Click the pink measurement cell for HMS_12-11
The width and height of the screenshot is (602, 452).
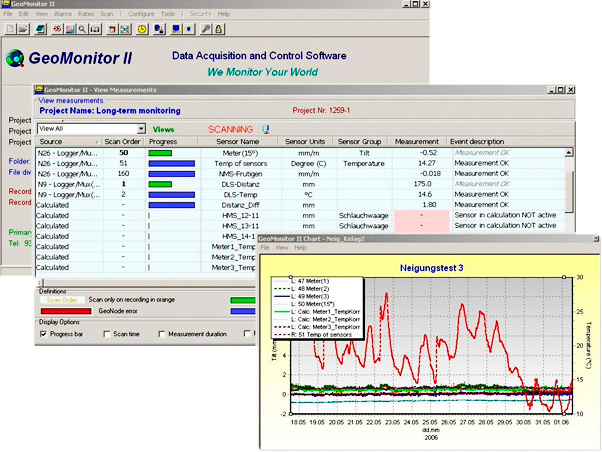pyautogui.click(x=422, y=215)
